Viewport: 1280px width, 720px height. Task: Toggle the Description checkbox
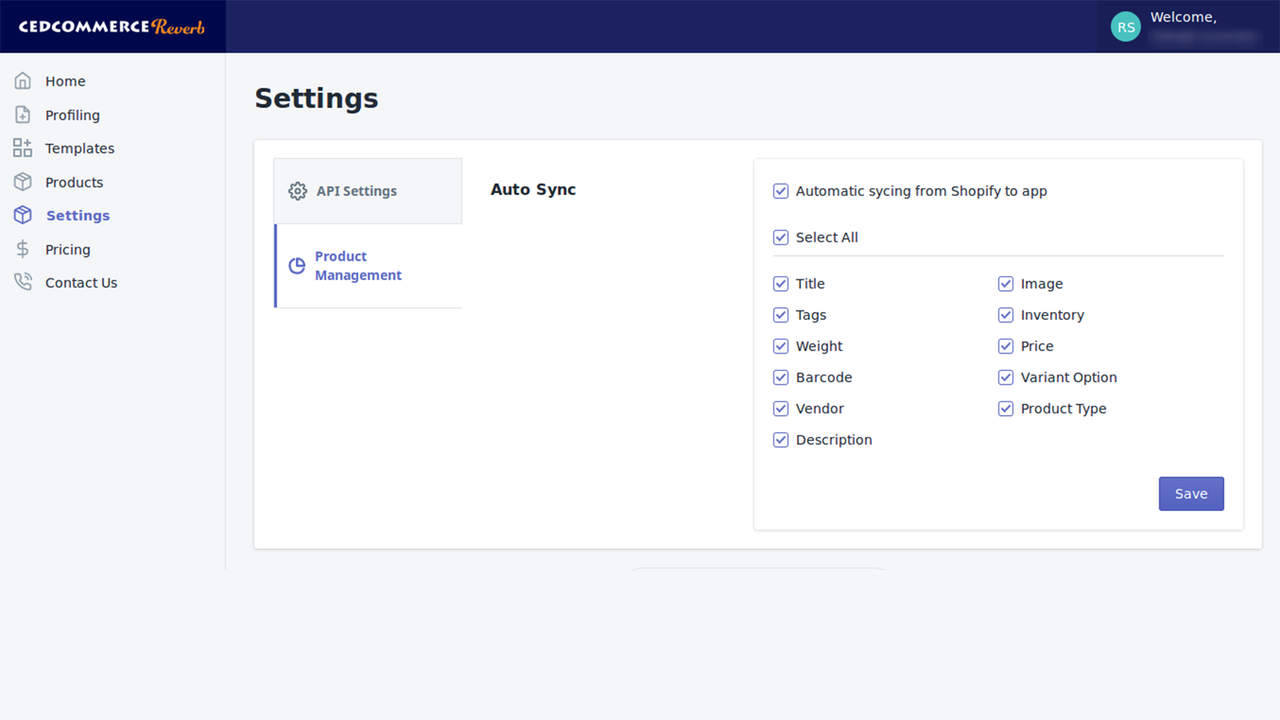point(780,439)
